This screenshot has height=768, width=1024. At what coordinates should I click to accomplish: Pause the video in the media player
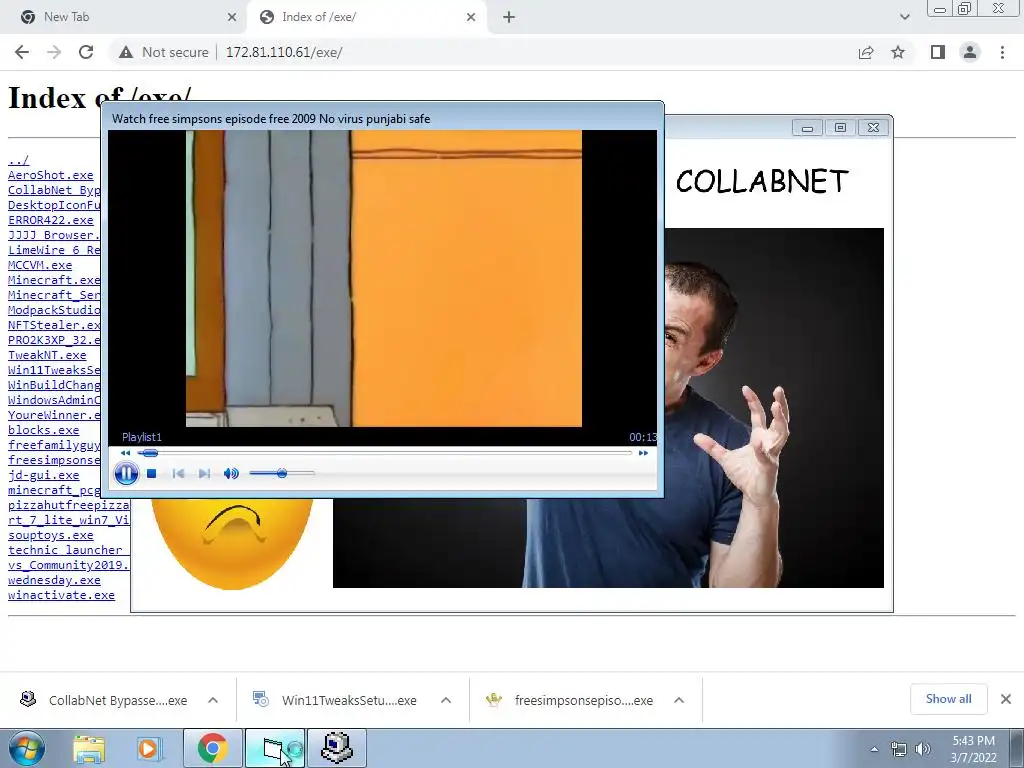[126, 473]
